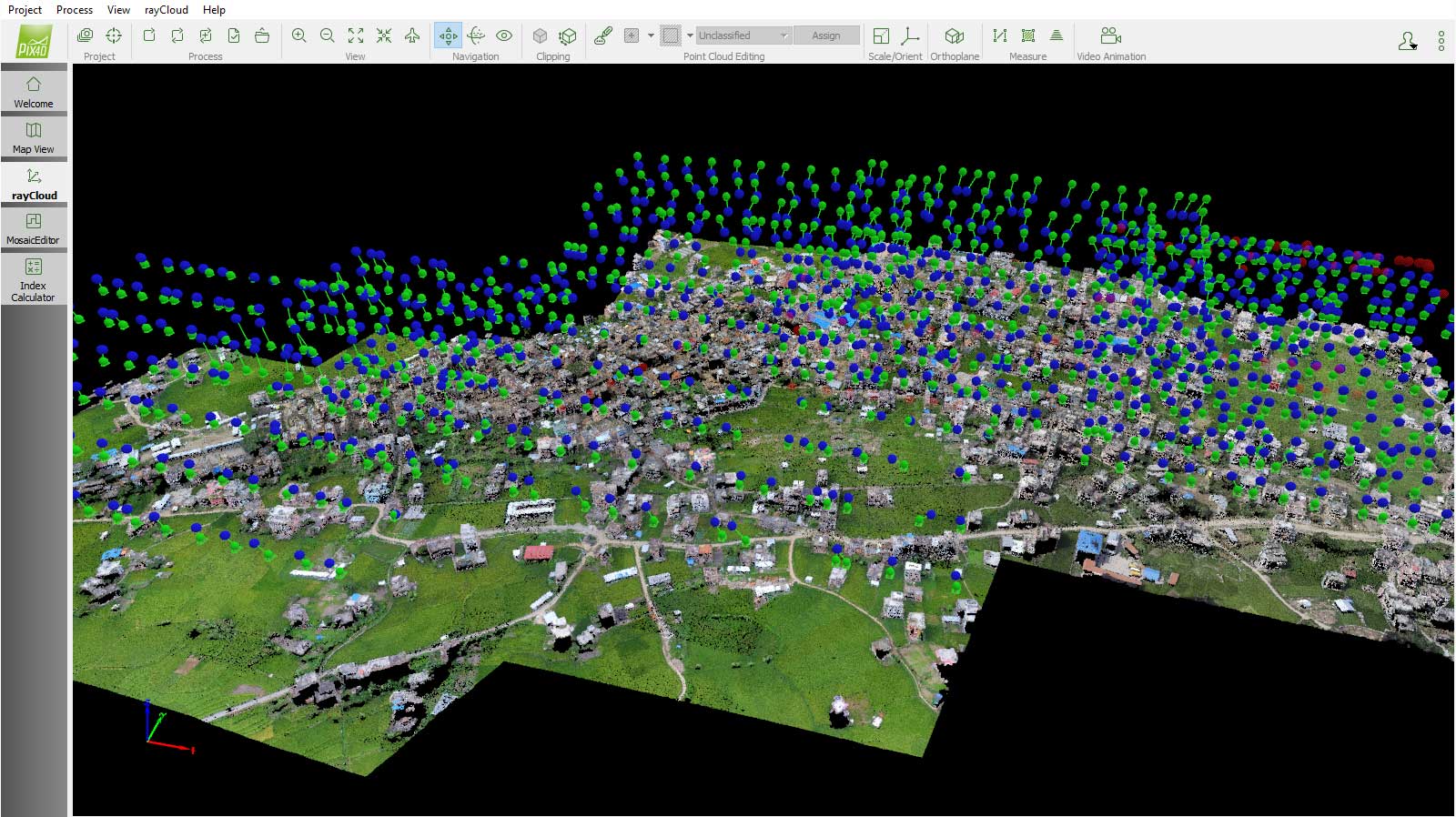Expand the hatched selection pattern dropdown arrow
Viewport: 1456px width, 817px height.
tap(690, 35)
